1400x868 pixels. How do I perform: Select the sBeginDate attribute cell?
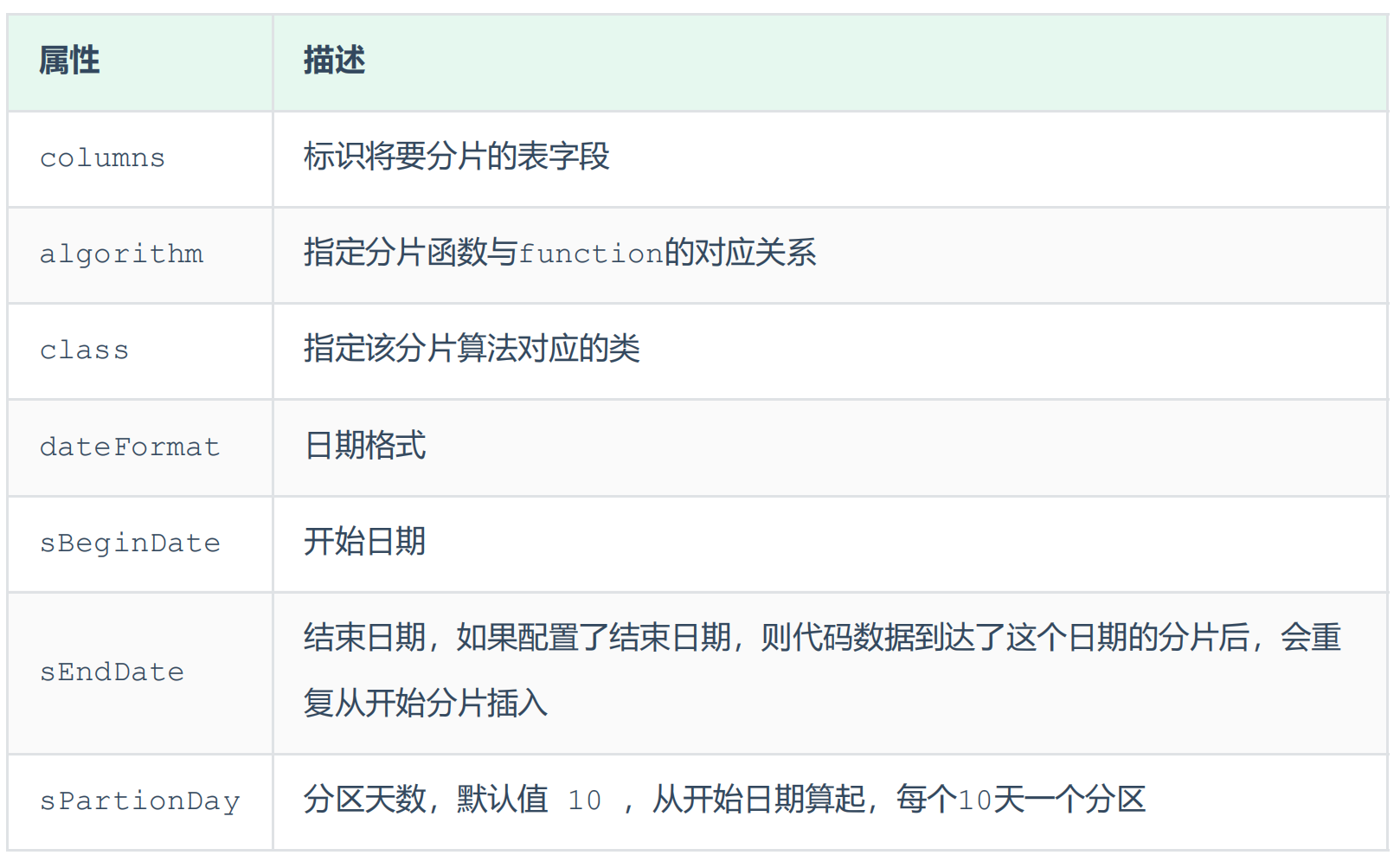coord(130,543)
